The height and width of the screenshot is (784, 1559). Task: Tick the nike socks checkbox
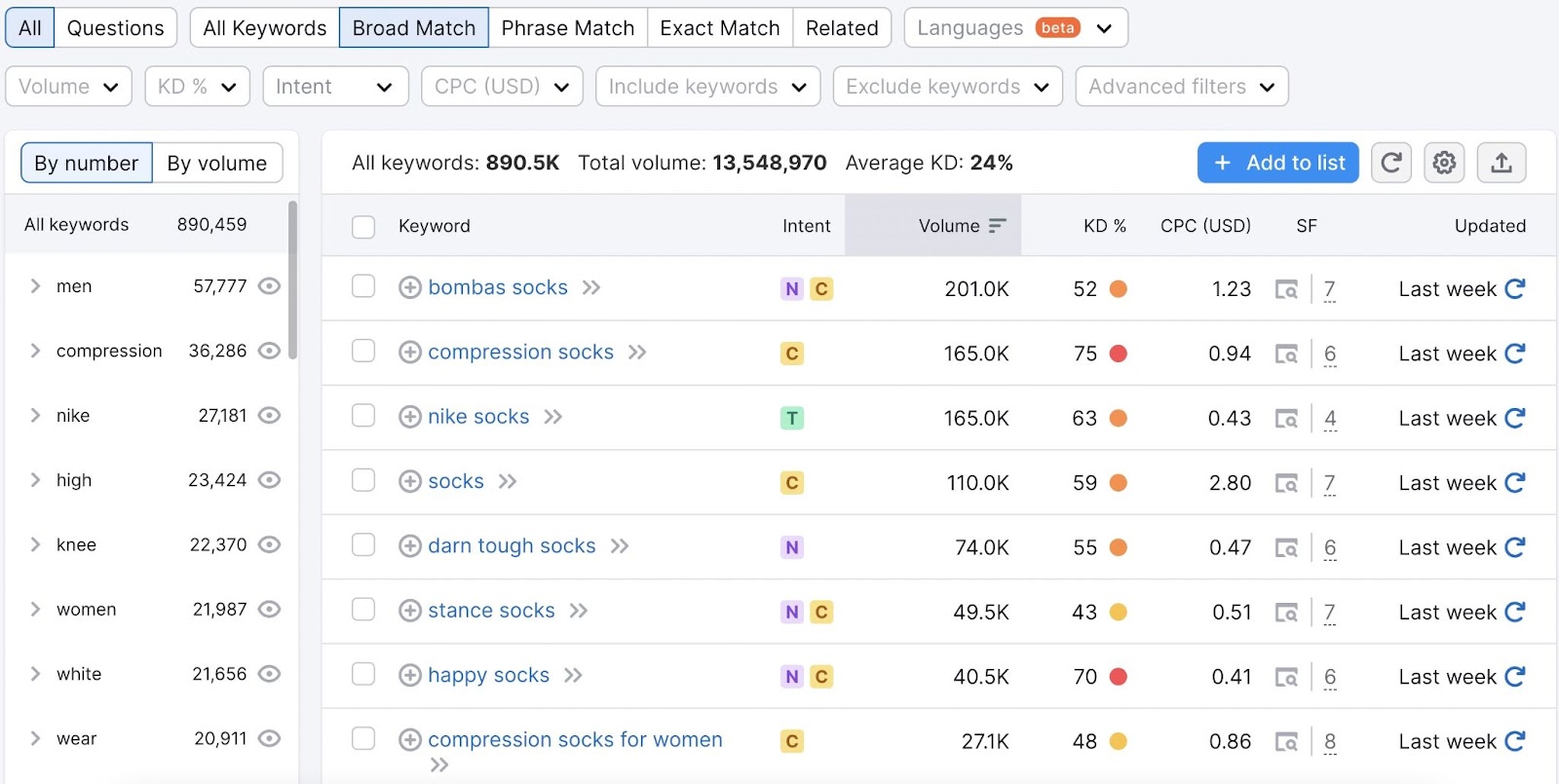click(363, 415)
